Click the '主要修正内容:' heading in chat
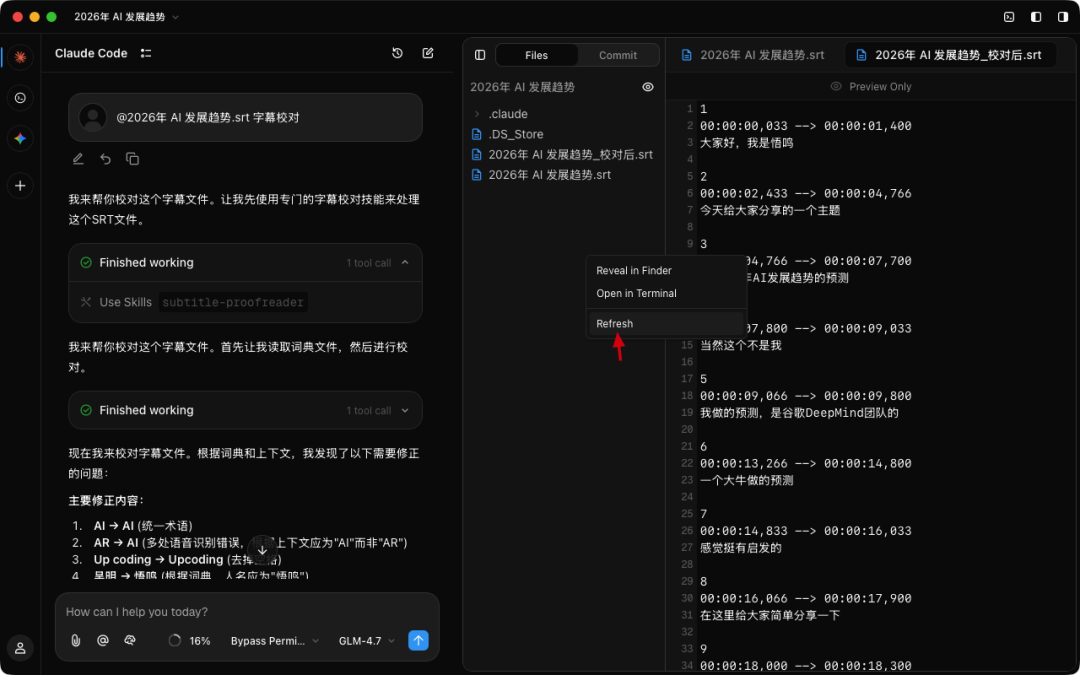Image resolution: width=1080 pixels, height=675 pixels. click(x=107, y=501)
